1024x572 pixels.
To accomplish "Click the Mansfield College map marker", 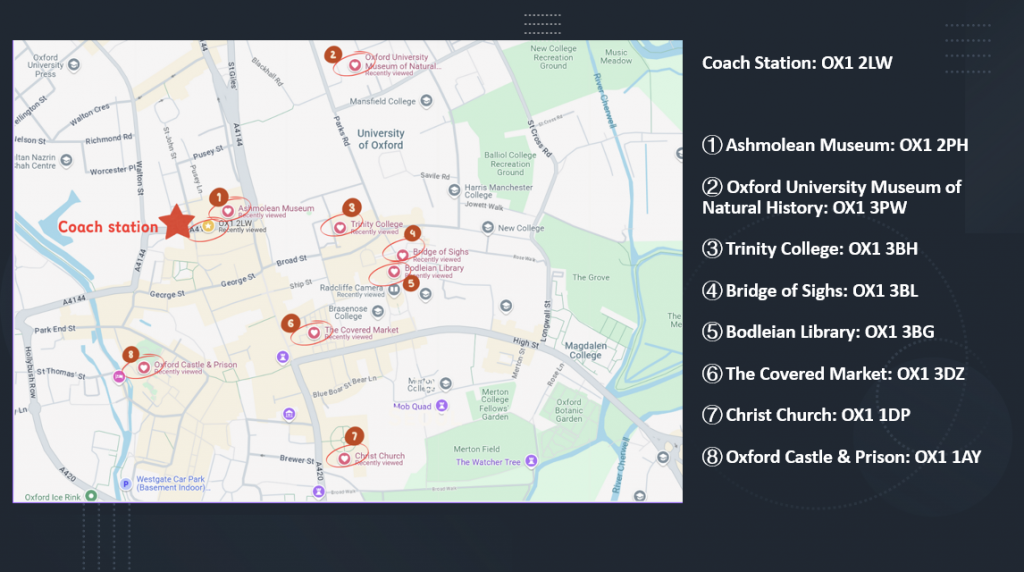I will (427, 100).
